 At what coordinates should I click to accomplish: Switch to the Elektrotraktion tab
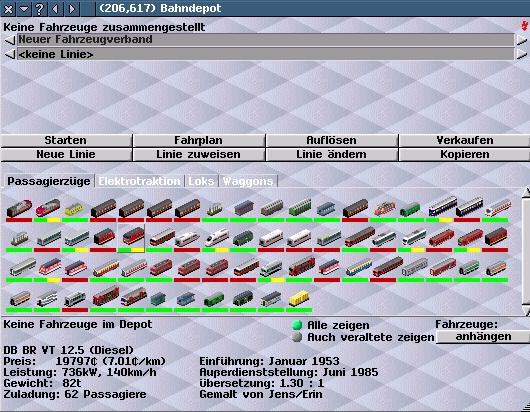tap(139, 181)
